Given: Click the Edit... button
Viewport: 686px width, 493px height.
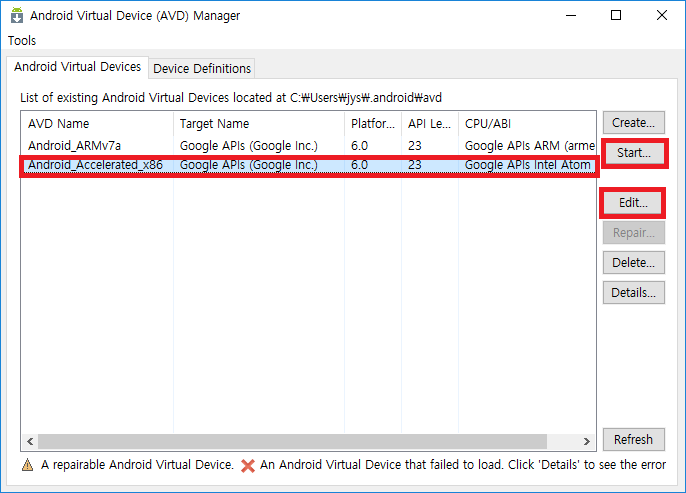Looking at the screenshot, I should 633,203.
